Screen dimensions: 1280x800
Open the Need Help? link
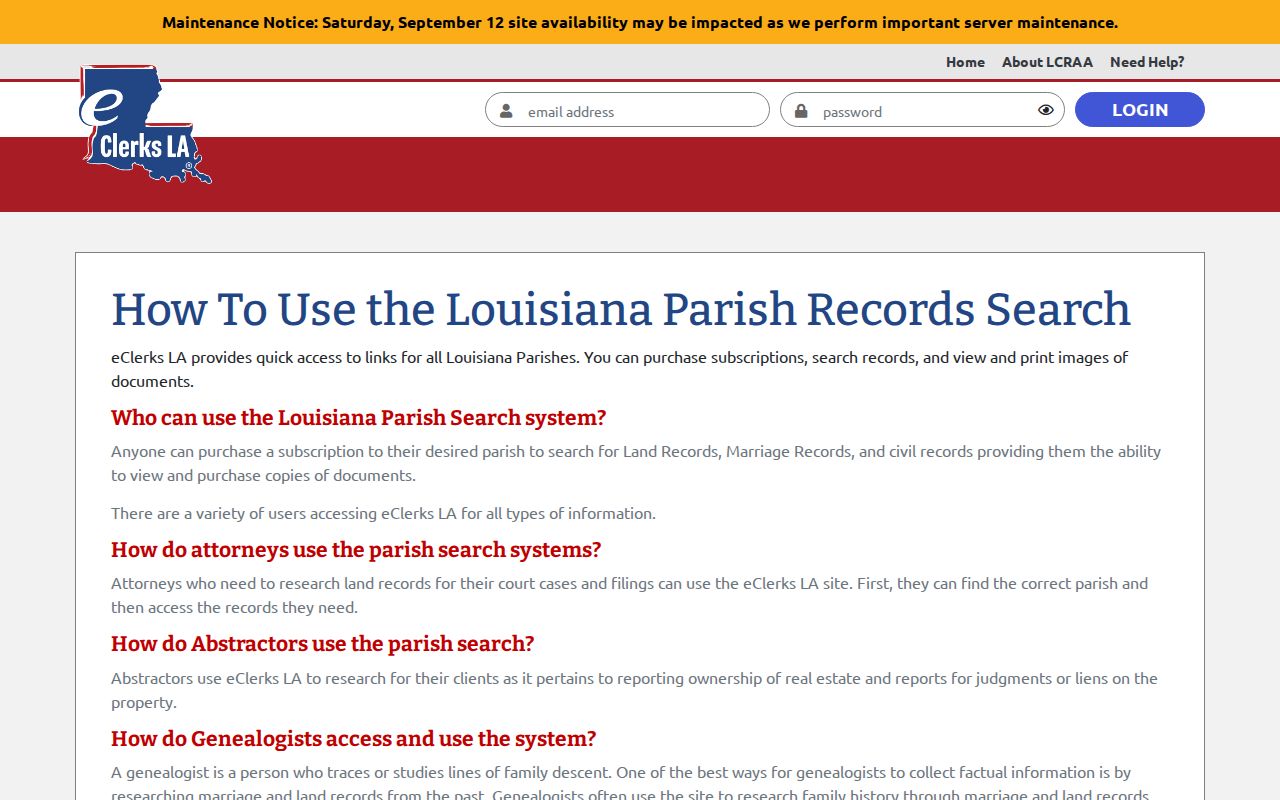coord(1147,62)
